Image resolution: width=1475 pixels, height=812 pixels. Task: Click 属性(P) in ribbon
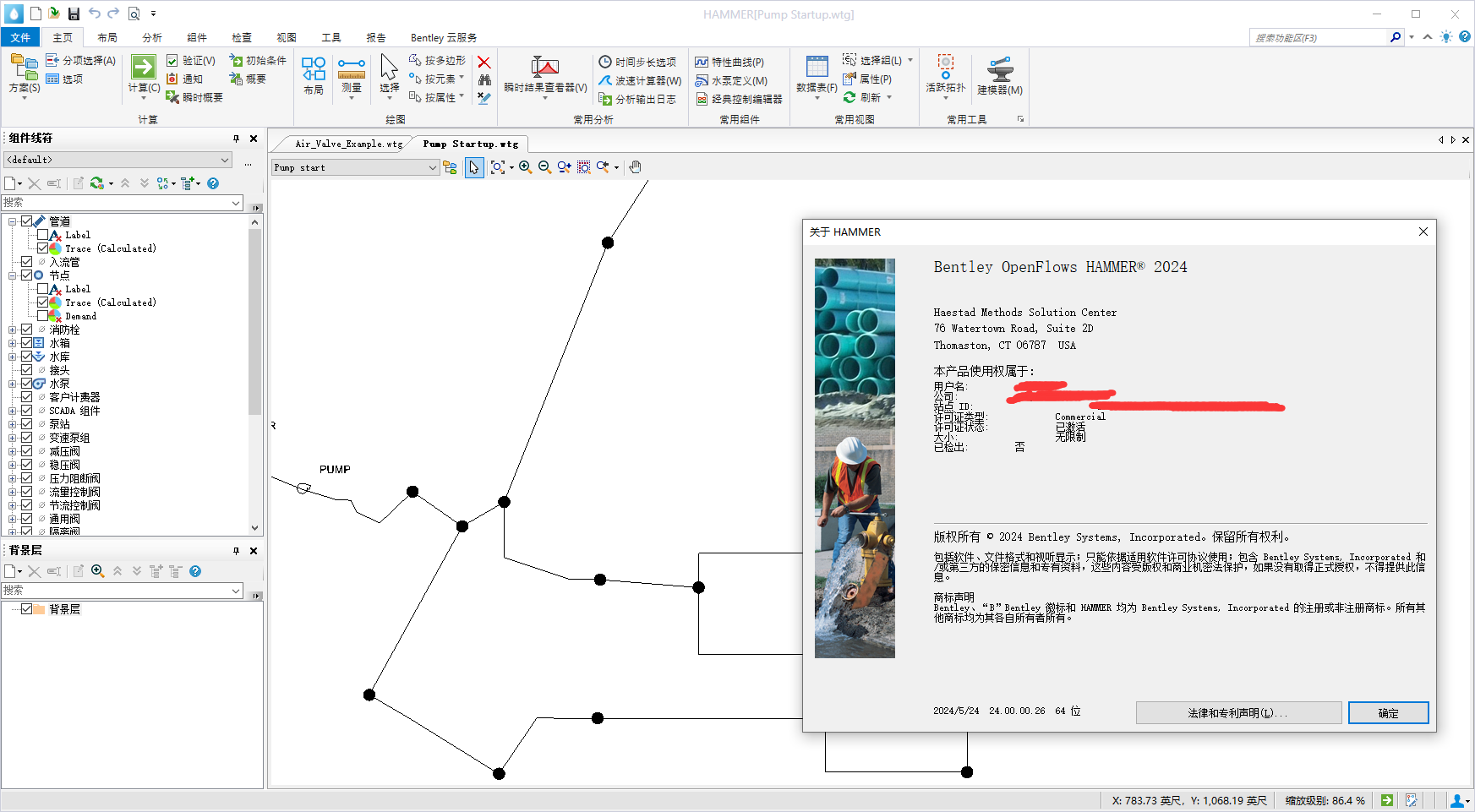point(867,79)
